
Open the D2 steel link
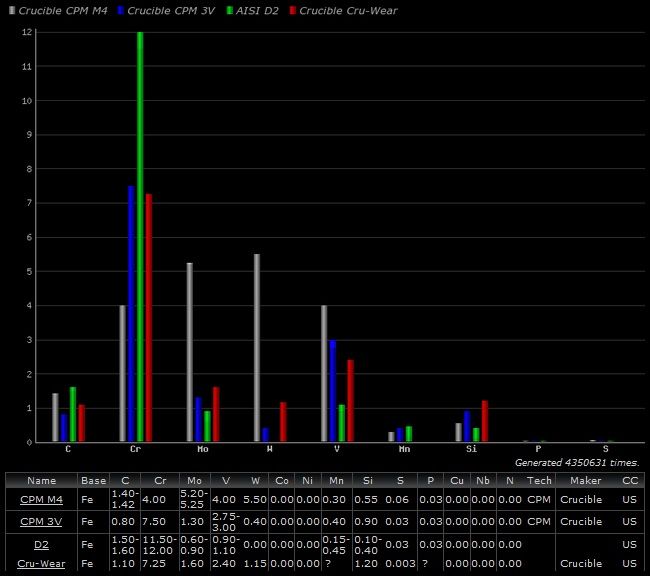tap(41, 544)
